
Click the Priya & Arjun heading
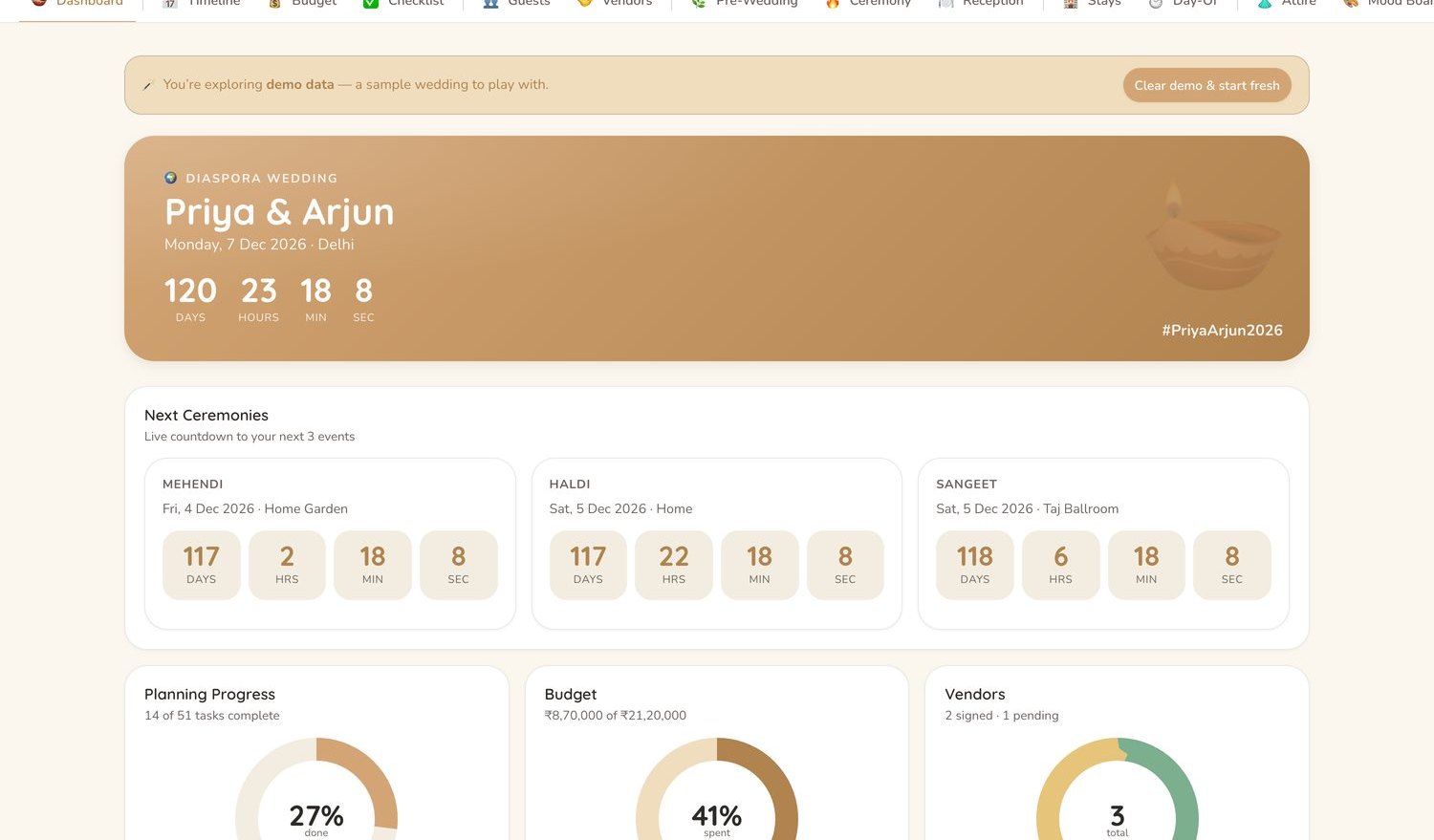click(x=279, y=212)
